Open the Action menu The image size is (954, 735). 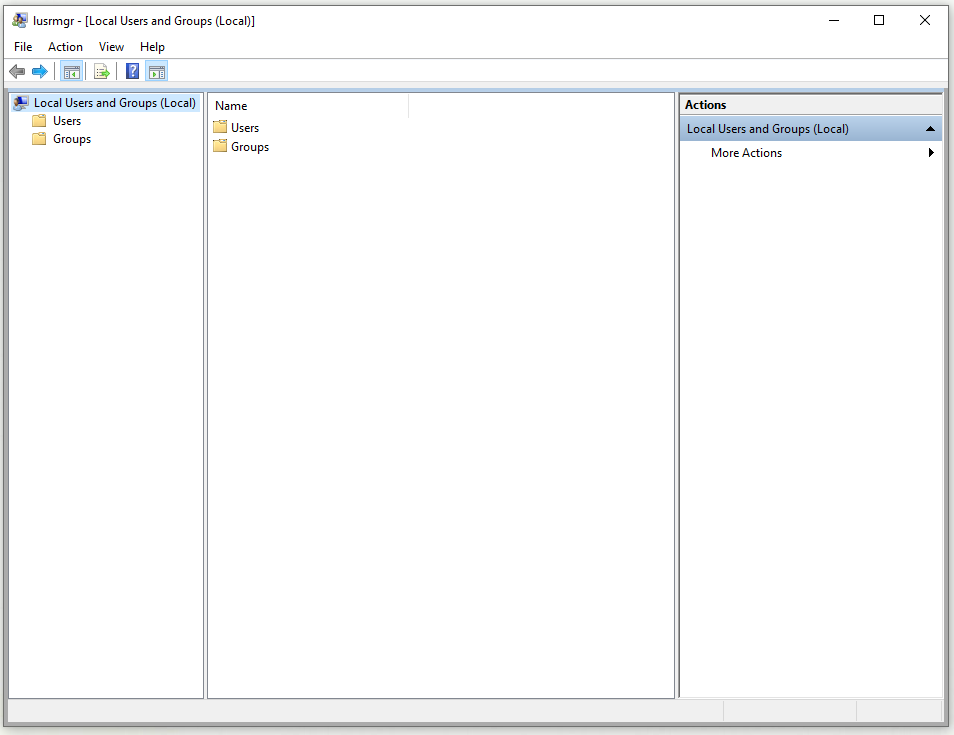click(65, 47)
